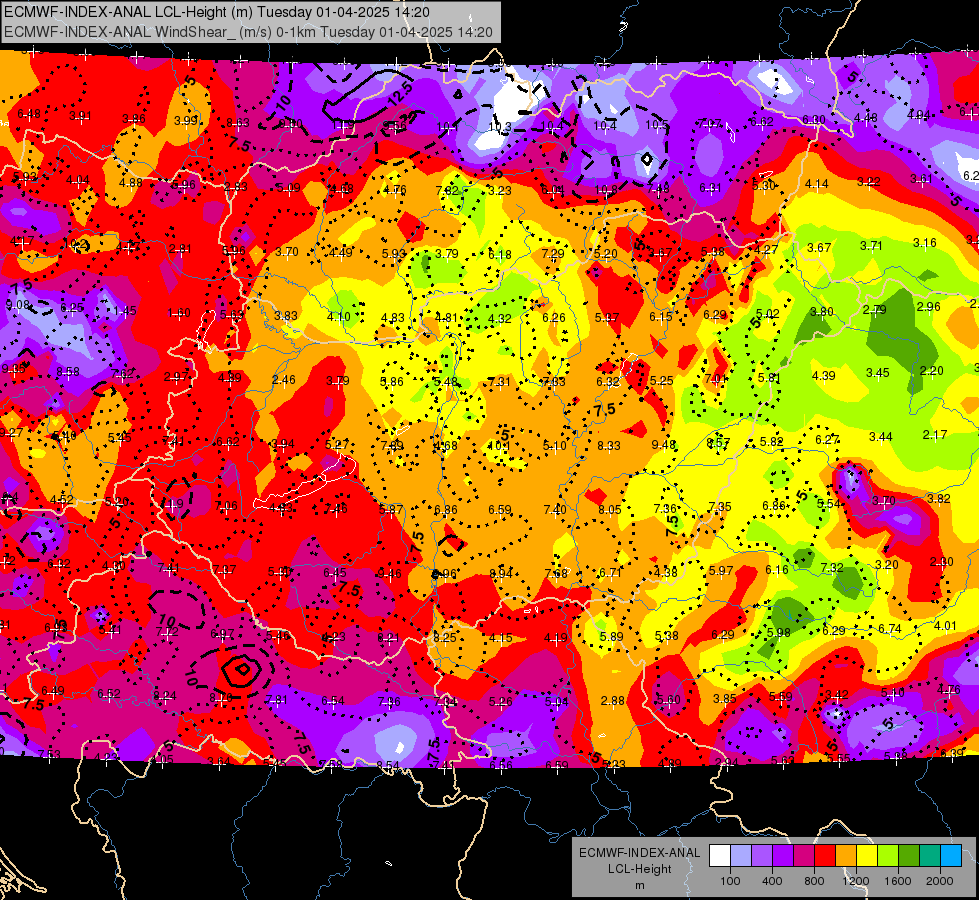This screenshot has width=979, height=900.
Task: Click the LCL-Height title line at top
Action: tap(216, 11)
